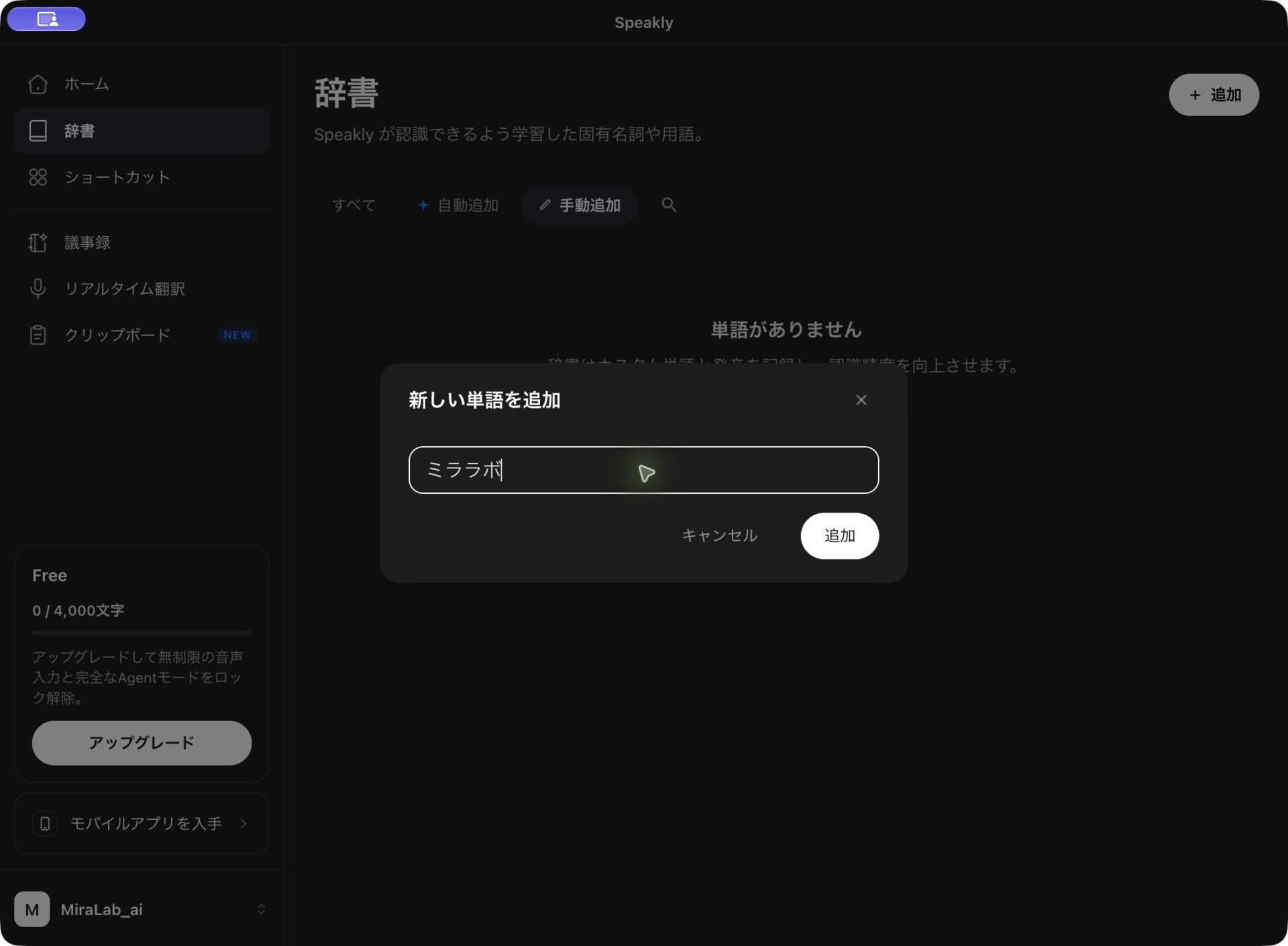Viewport: 1288px width, 946px height.
Task: Click the four-circles ショートカット icon
Action: coord(38,177)
